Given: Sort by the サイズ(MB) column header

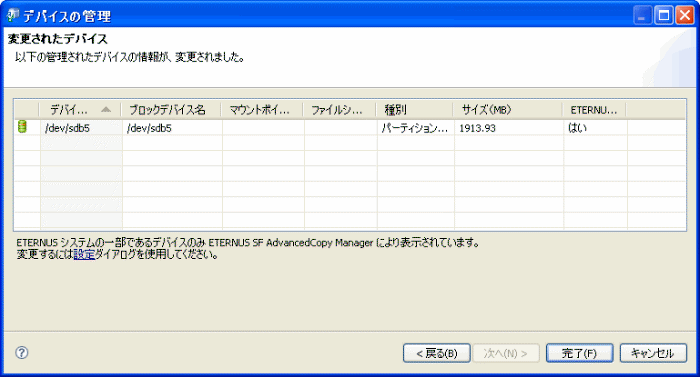Looking at the screenshot, I should (508, 109).
